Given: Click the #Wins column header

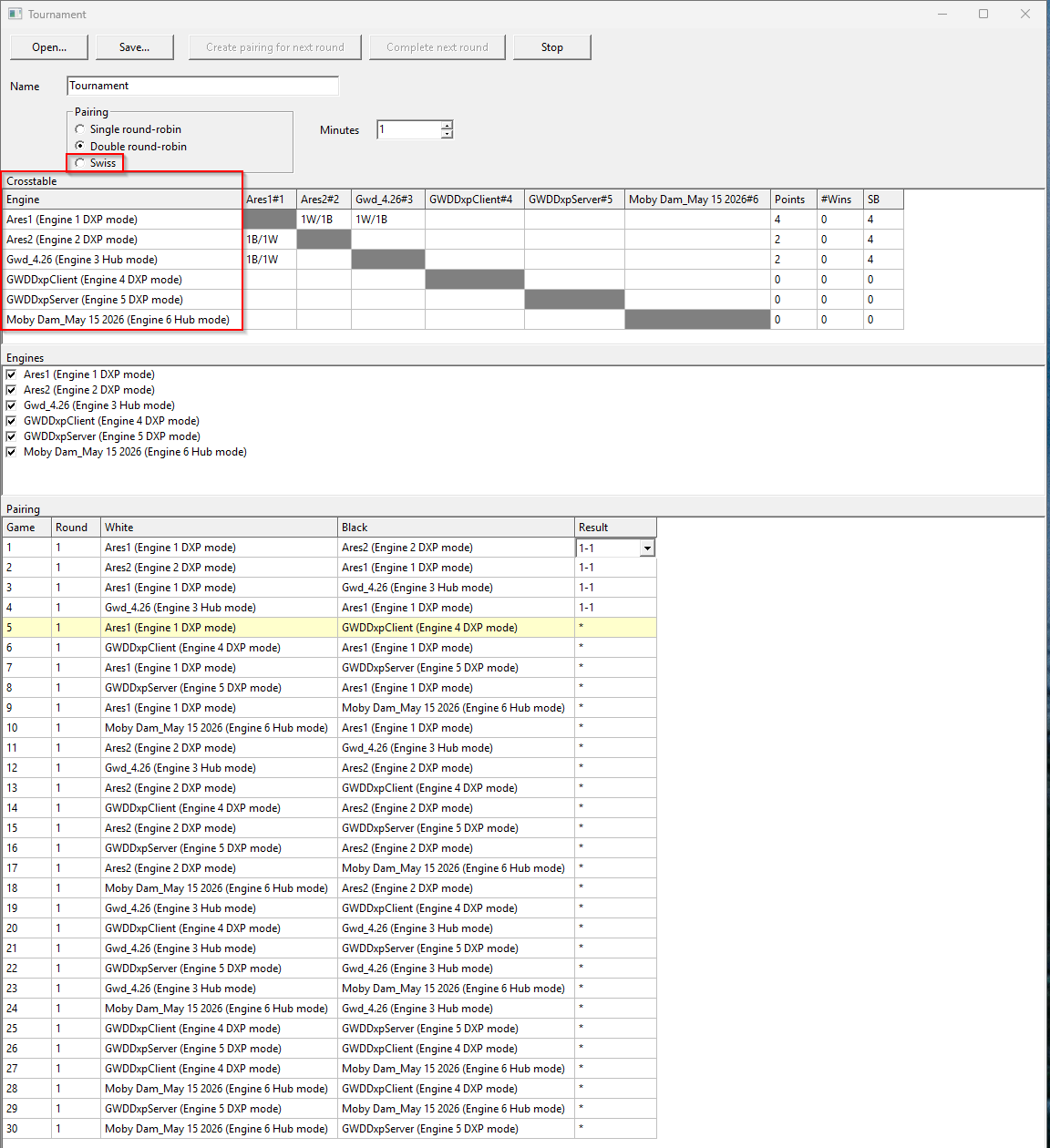Looking at the screenshot, I should (839, 200).
